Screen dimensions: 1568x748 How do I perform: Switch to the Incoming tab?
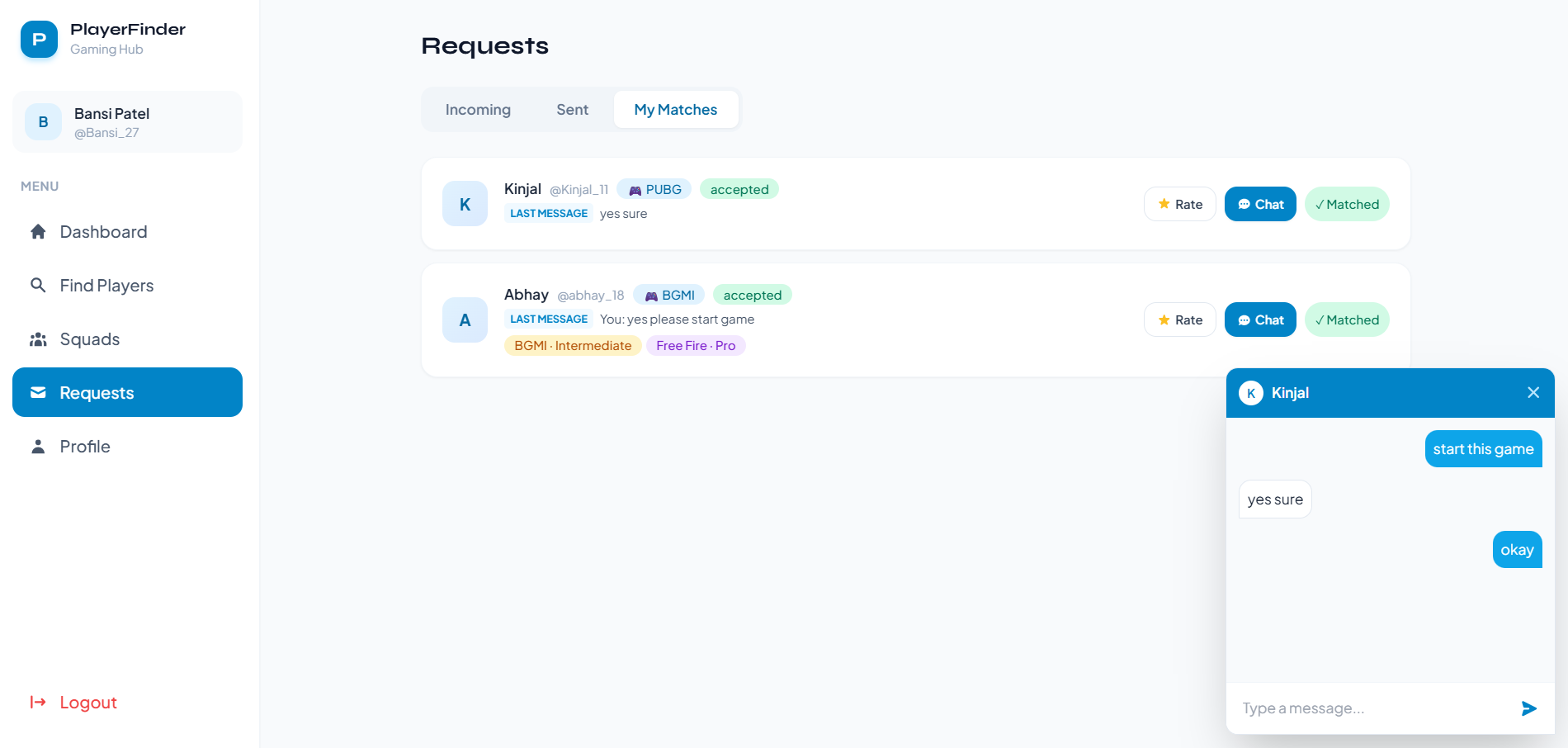478,110
